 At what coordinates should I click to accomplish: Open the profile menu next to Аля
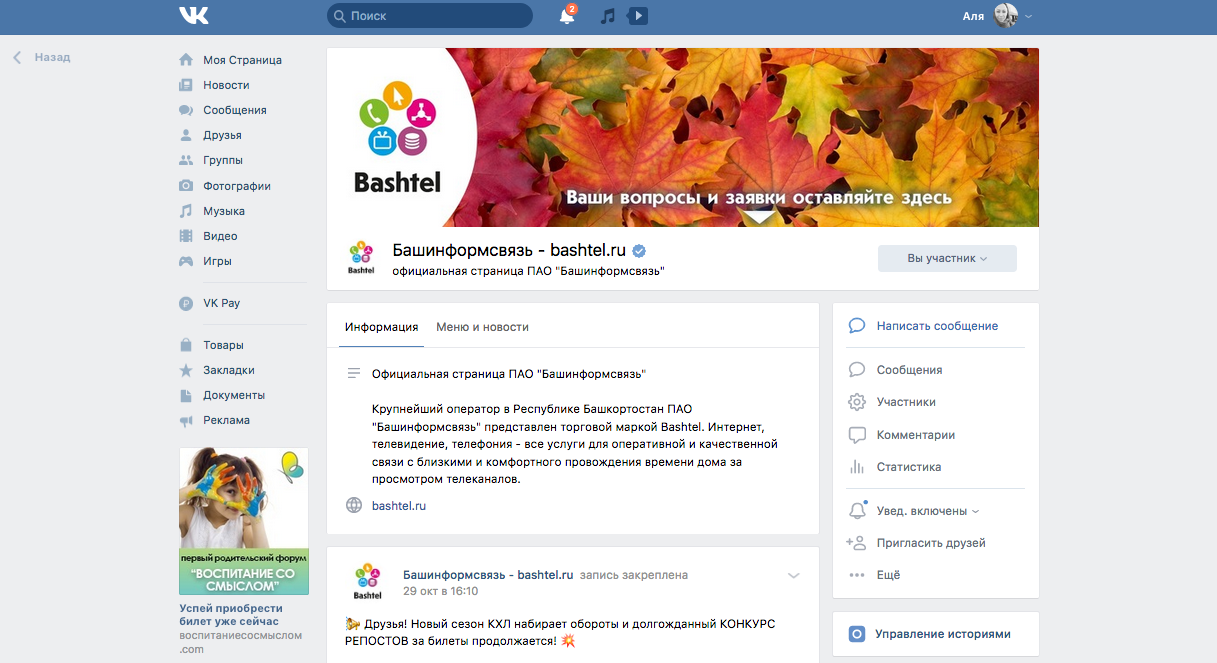[1012, 16]
